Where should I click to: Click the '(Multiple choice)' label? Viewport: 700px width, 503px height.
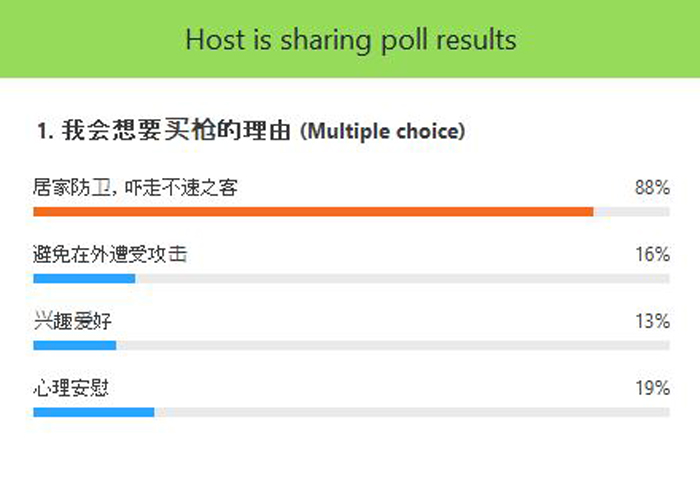383,131
